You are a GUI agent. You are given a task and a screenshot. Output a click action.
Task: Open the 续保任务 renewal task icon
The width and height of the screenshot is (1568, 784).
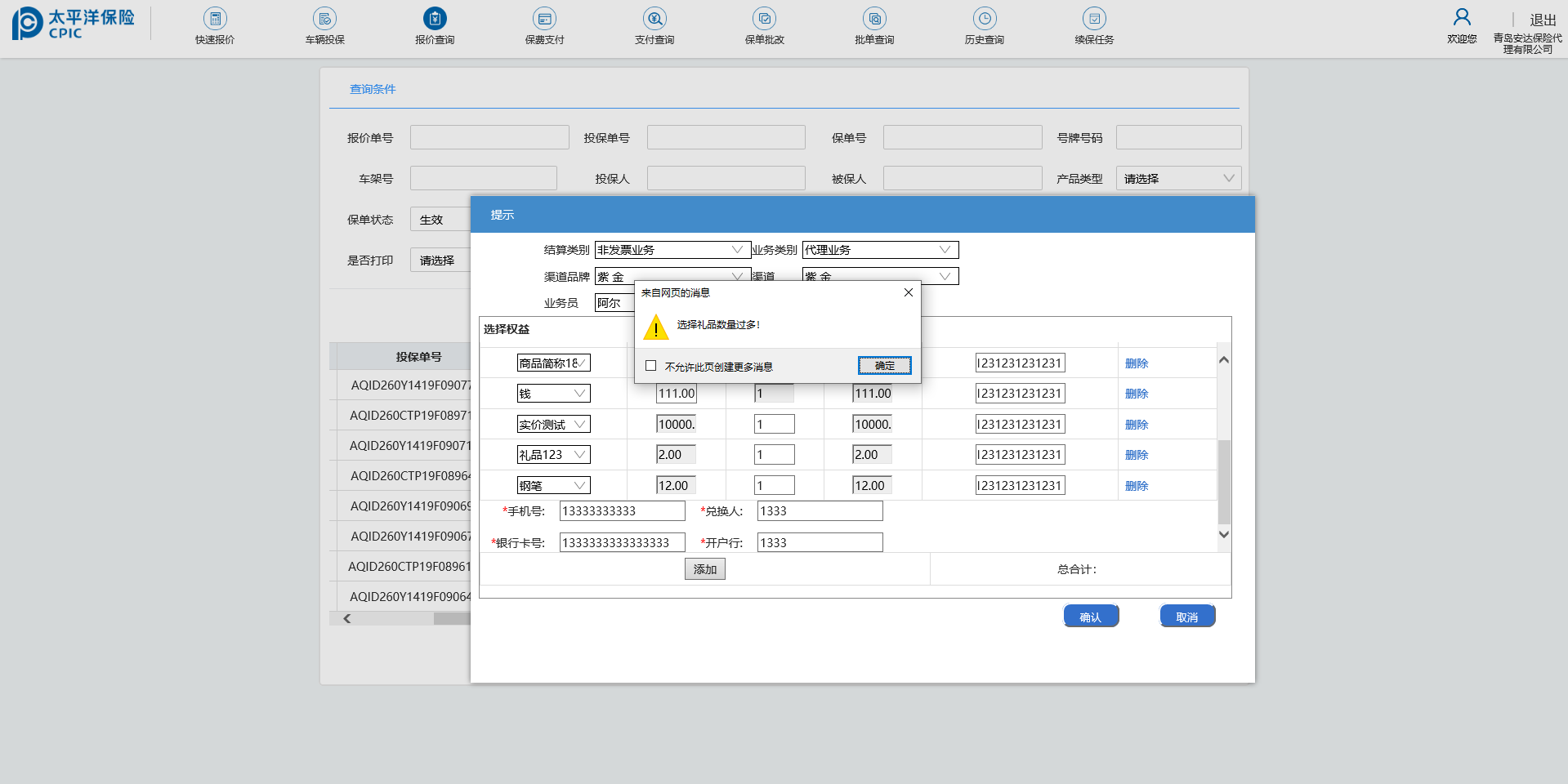(x=1094, y=19)
